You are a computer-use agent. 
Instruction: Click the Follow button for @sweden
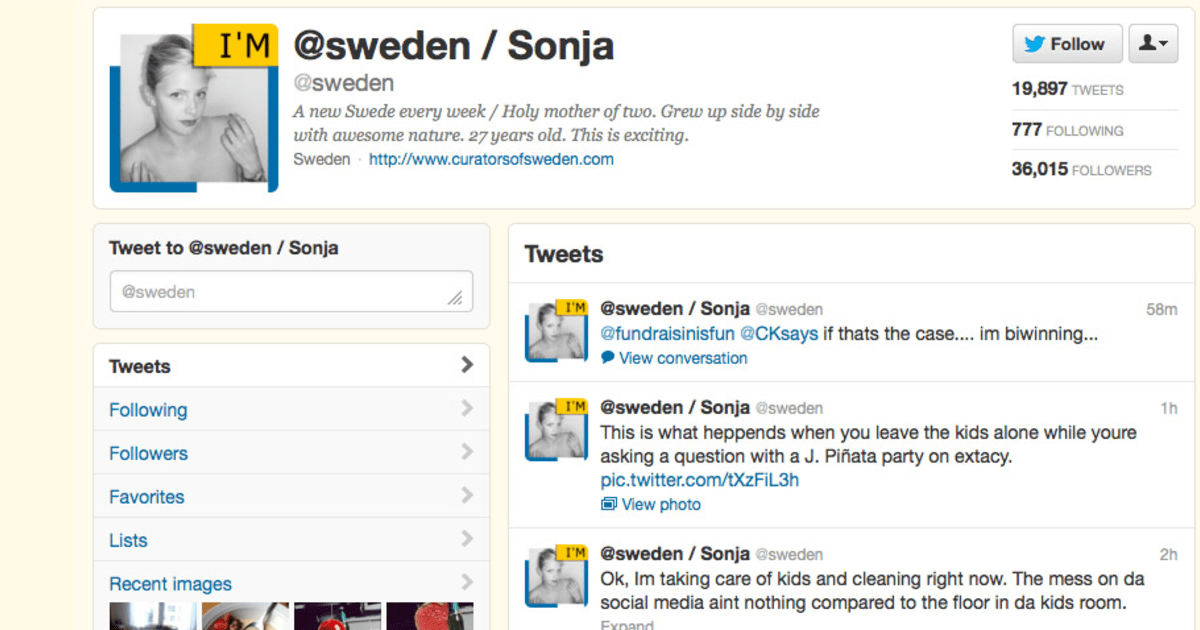[x=1067, y=43]
